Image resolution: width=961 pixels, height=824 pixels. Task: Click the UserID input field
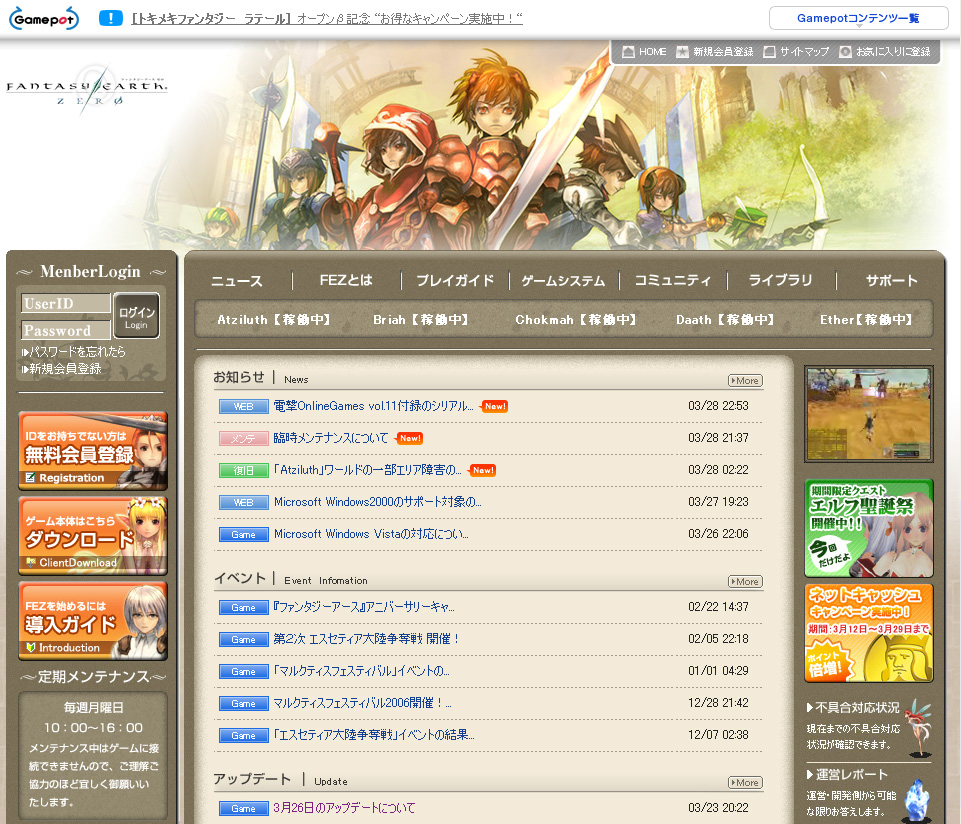click(66, 303)
